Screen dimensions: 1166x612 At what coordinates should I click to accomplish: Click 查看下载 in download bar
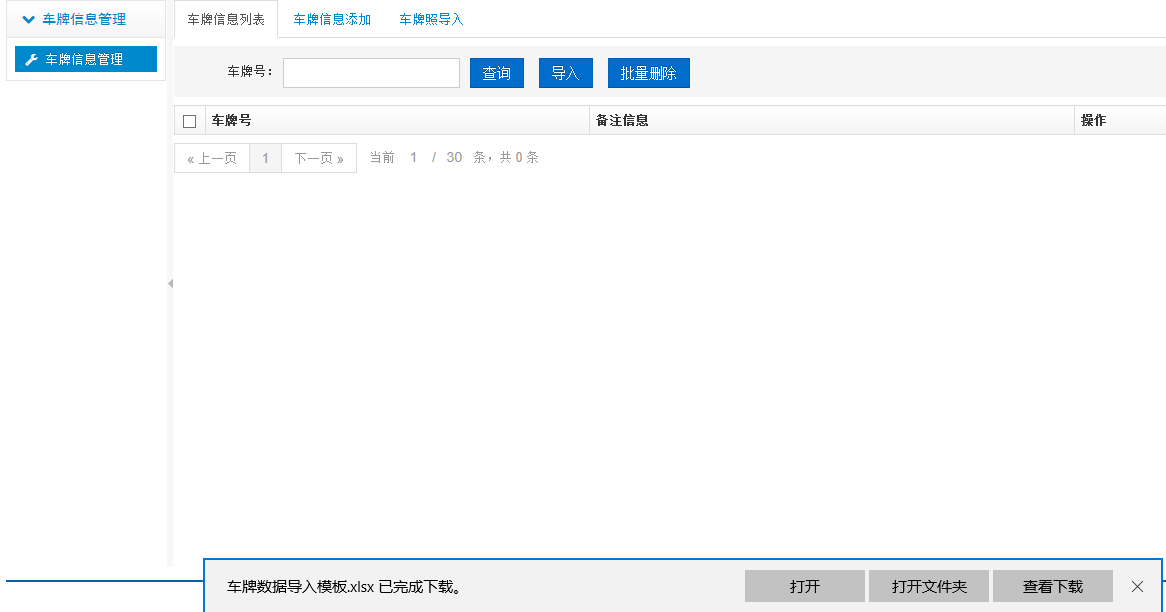tap(1053, 586)
